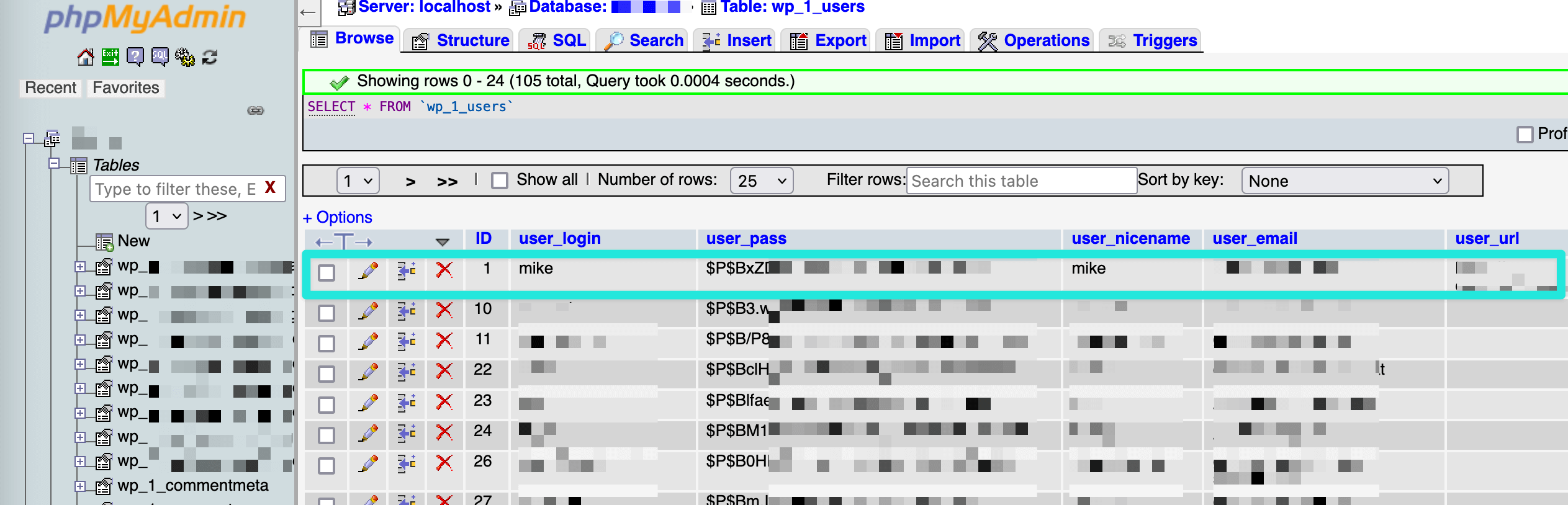
Task: Go to next results page (>)
Action: [410, 182]
